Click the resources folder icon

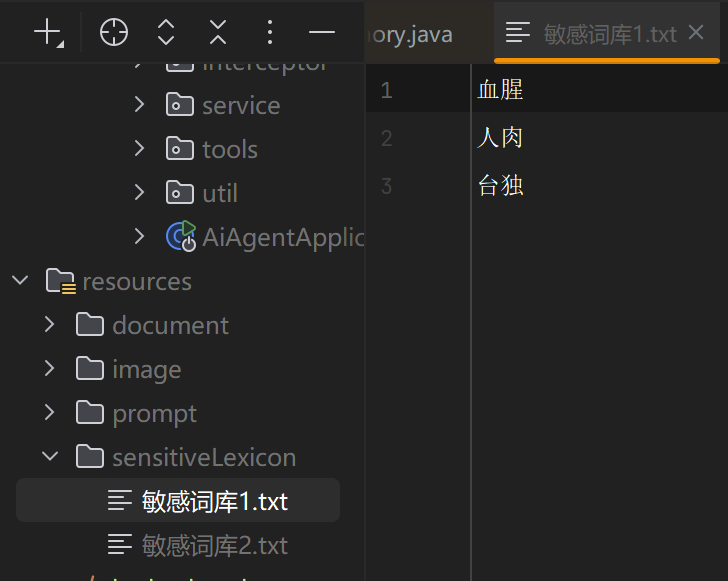pyautogui.click(x=61, y=282)
